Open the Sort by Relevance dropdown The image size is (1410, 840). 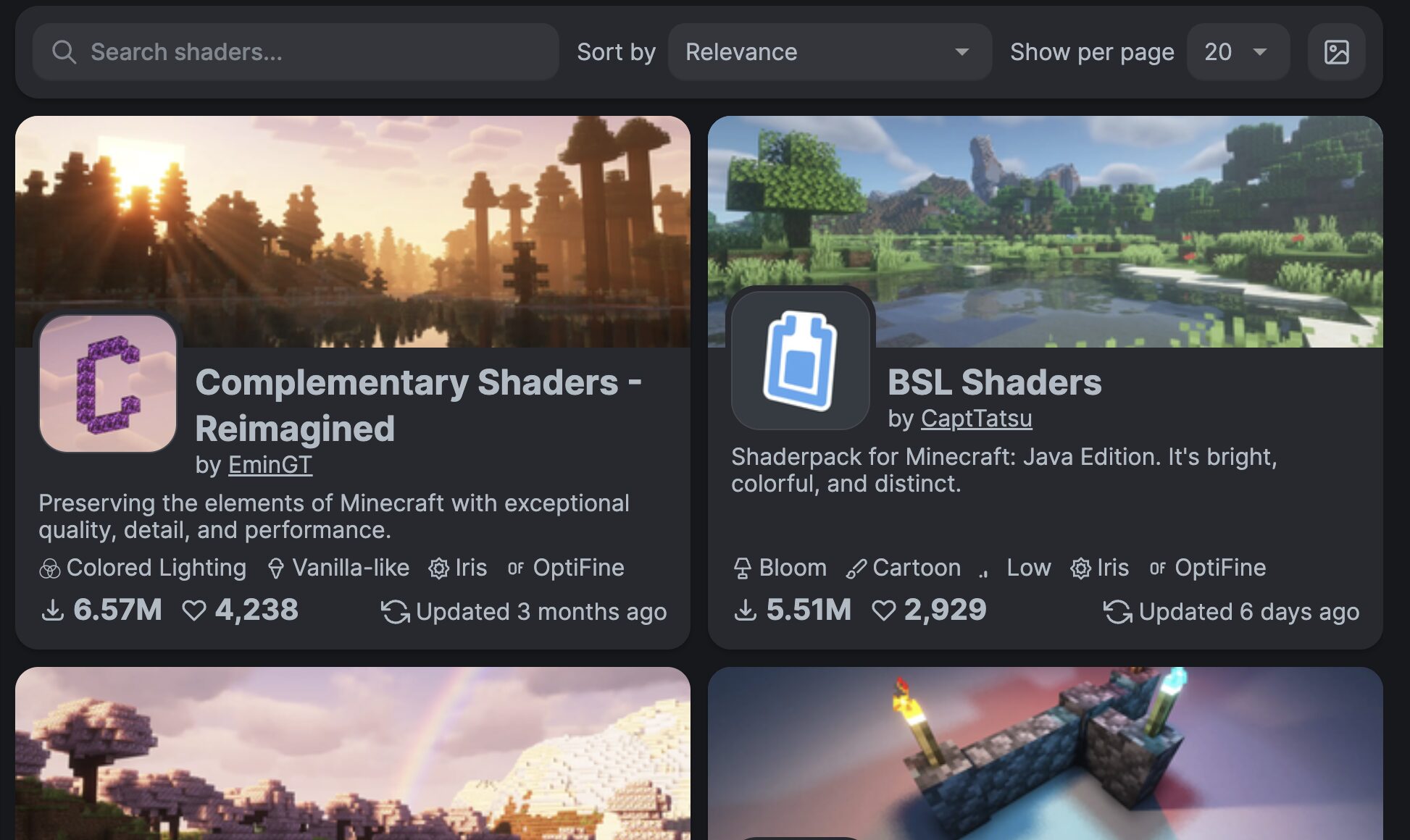point(830,52)
